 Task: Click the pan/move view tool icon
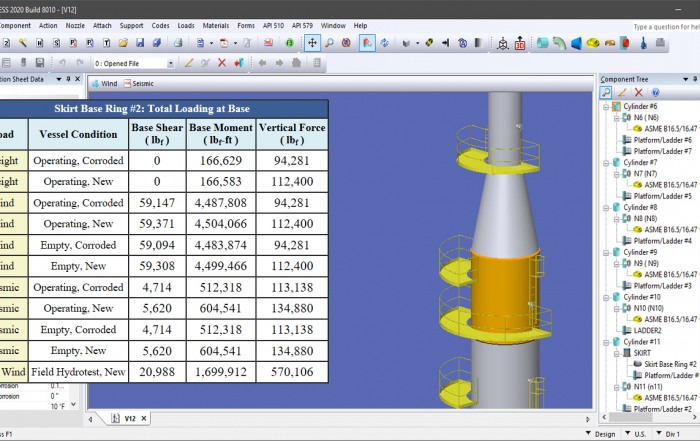coord(312,43)
